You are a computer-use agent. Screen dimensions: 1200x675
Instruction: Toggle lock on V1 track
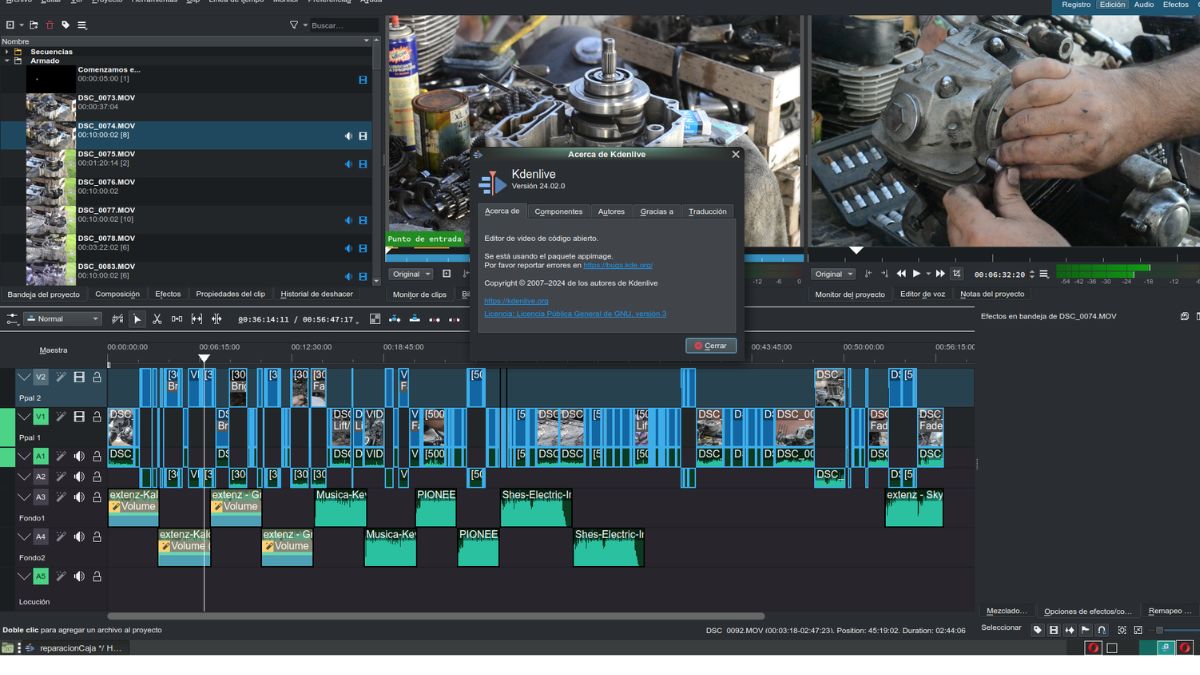point(97,416)
